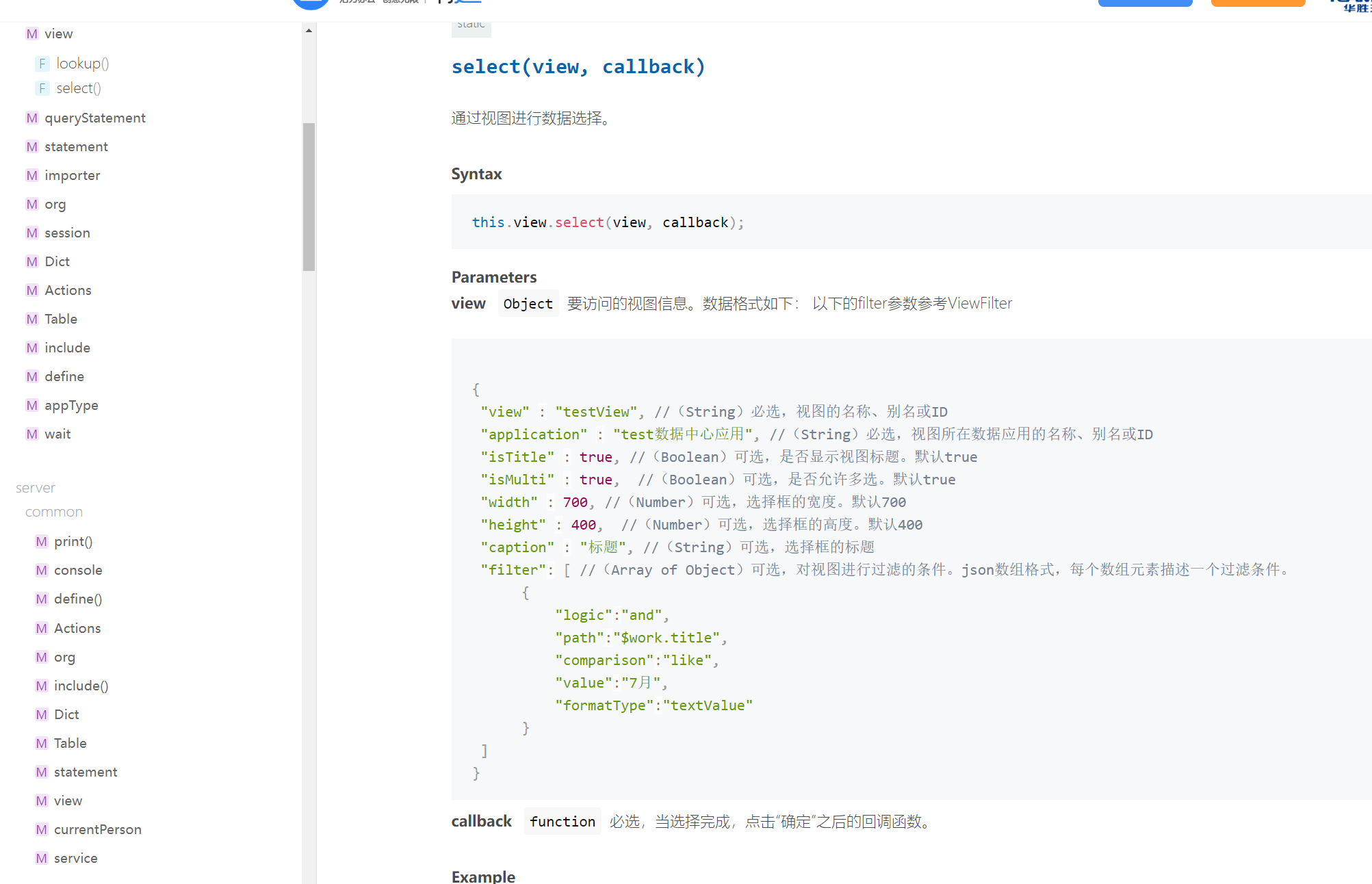1372x884 pixels.
Task: Open the client Dict module
Action: point(57,261)
